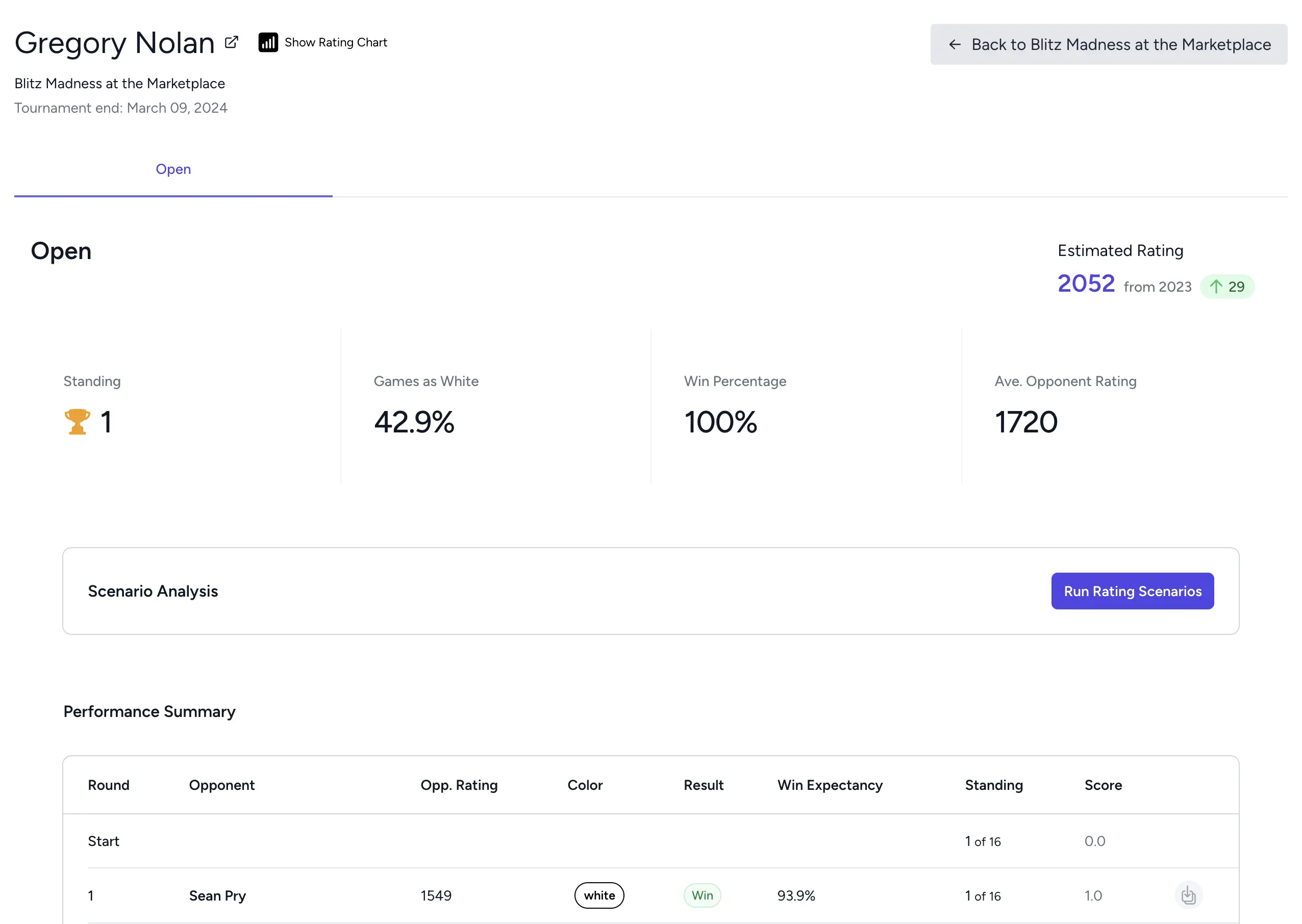Click the Round column header
This screenshot has width=1302, height=924.
109,785
